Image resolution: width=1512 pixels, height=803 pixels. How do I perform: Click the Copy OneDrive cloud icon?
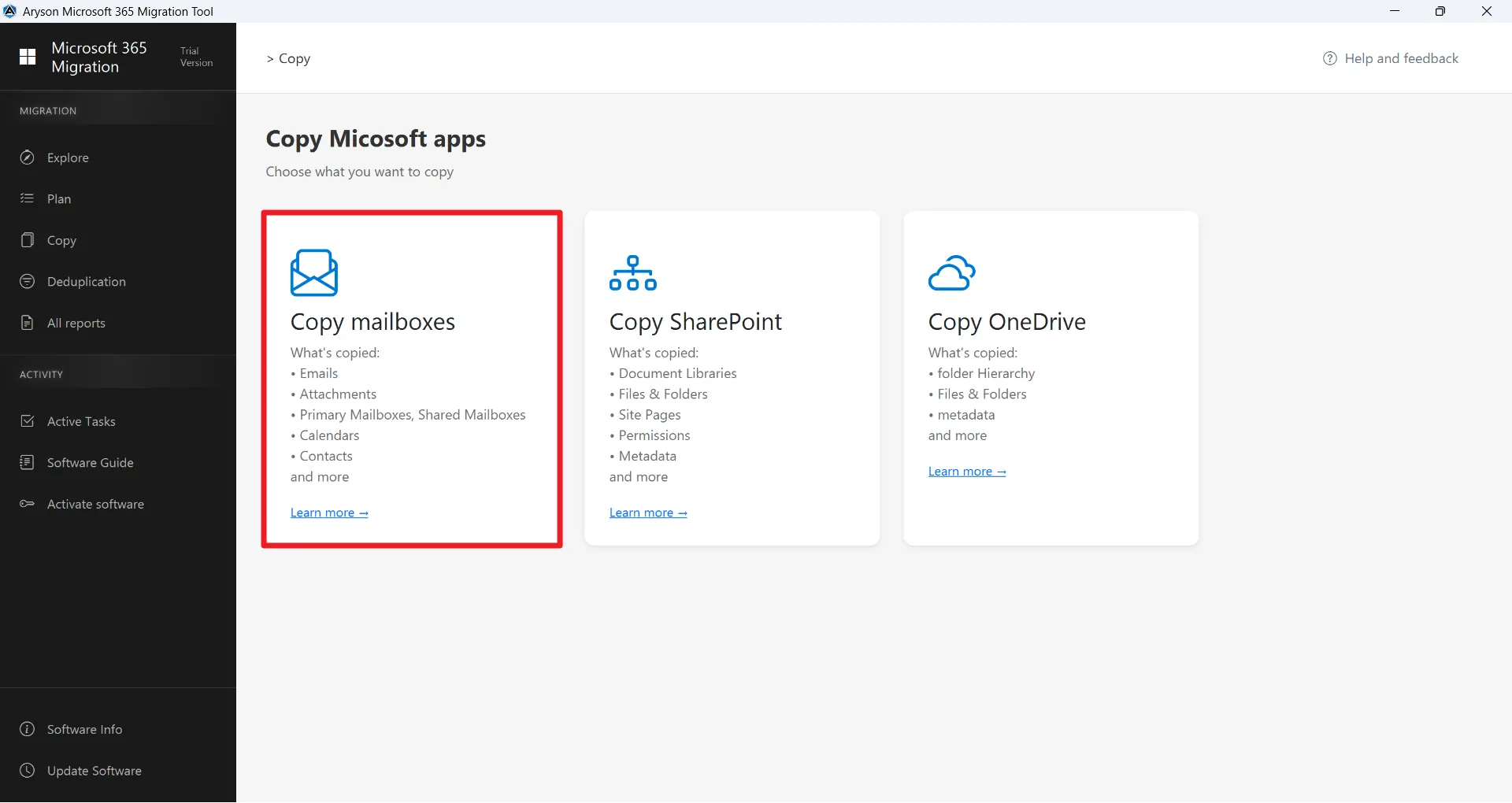click(951, 273)
